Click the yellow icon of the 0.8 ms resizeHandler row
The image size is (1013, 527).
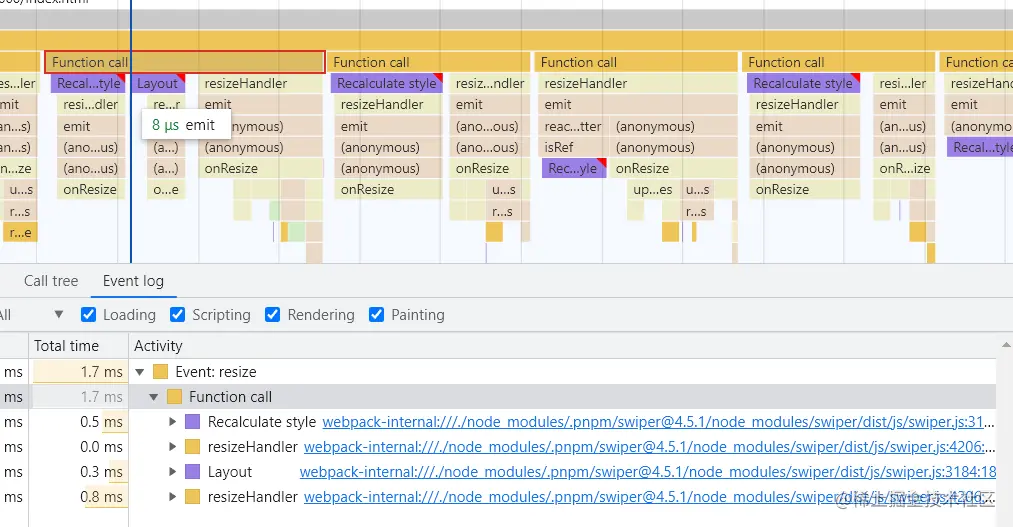tap(193, 497)
